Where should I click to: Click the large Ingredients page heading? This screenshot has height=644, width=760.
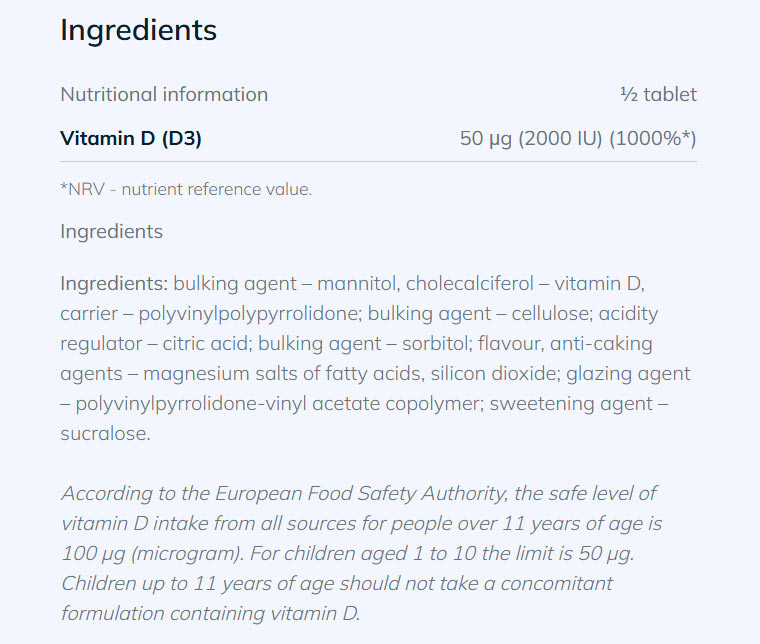click(138, 30)
